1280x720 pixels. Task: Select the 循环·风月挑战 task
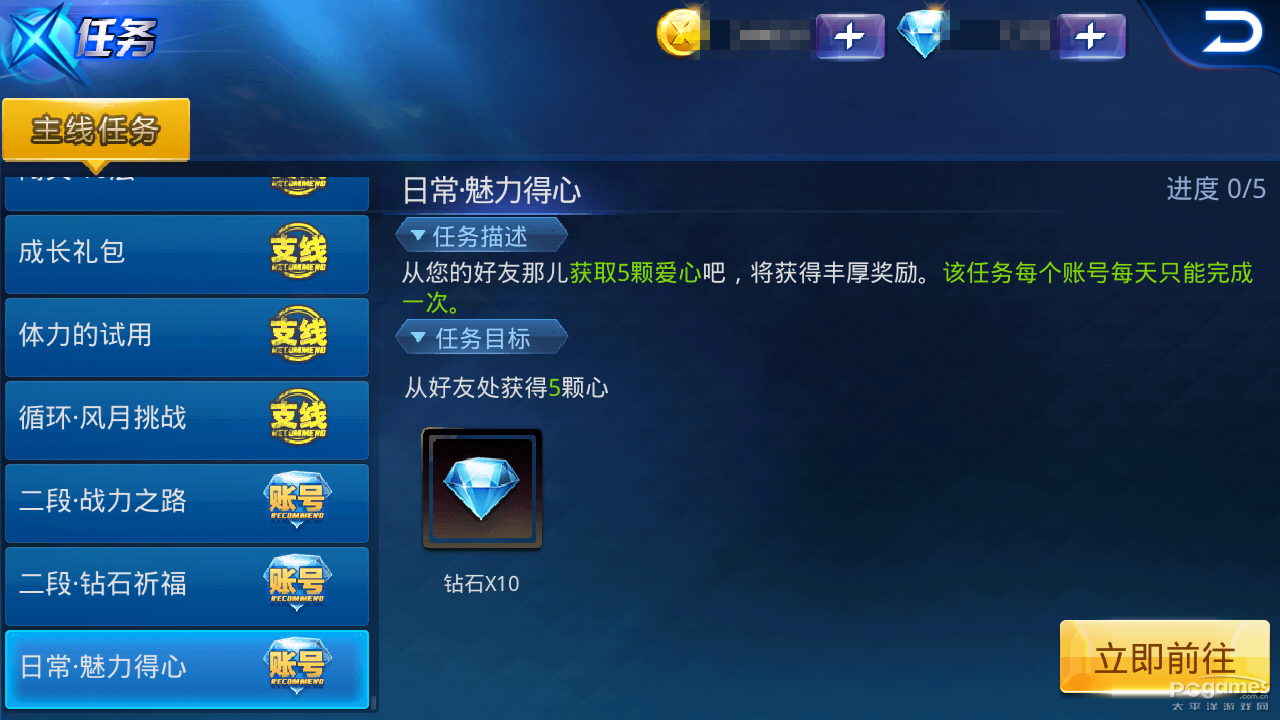(x=187, y=420)
